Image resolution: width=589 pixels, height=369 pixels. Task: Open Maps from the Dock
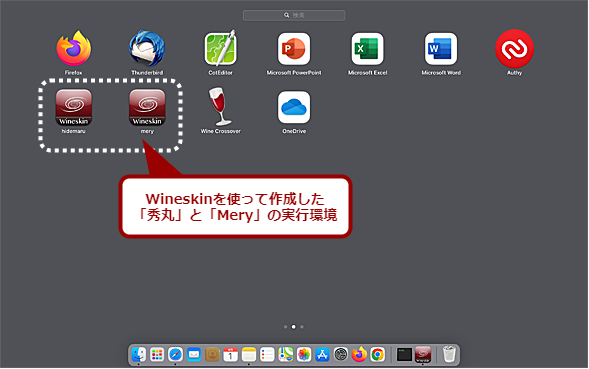286,354
